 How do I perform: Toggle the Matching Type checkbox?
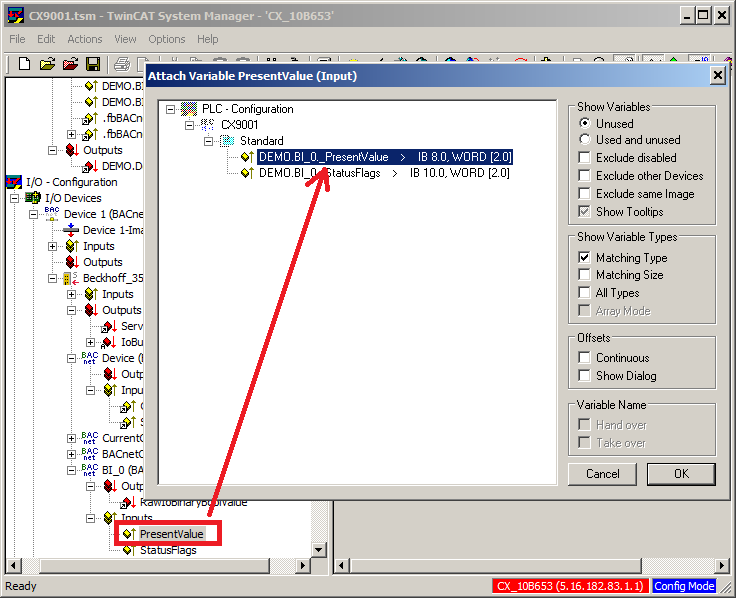(x=584, y=257)
